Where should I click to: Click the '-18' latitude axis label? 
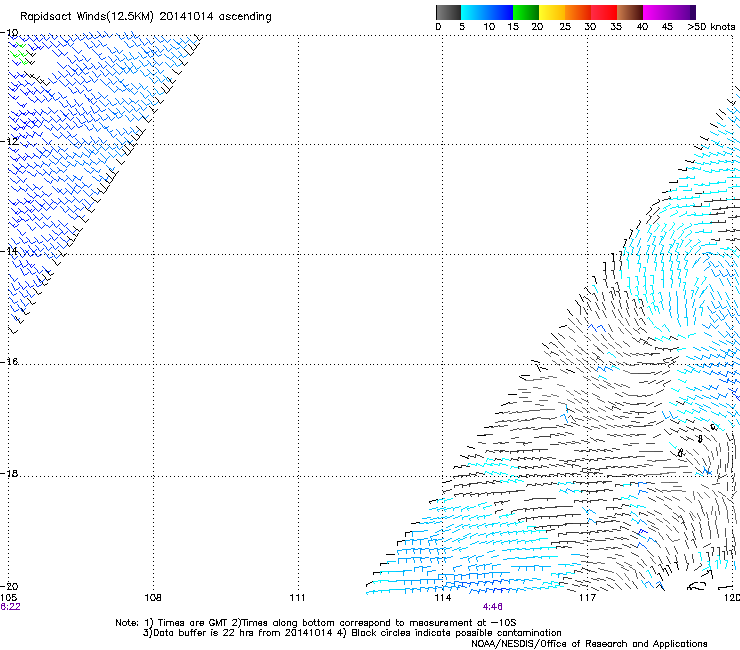[x=9, y=473]
